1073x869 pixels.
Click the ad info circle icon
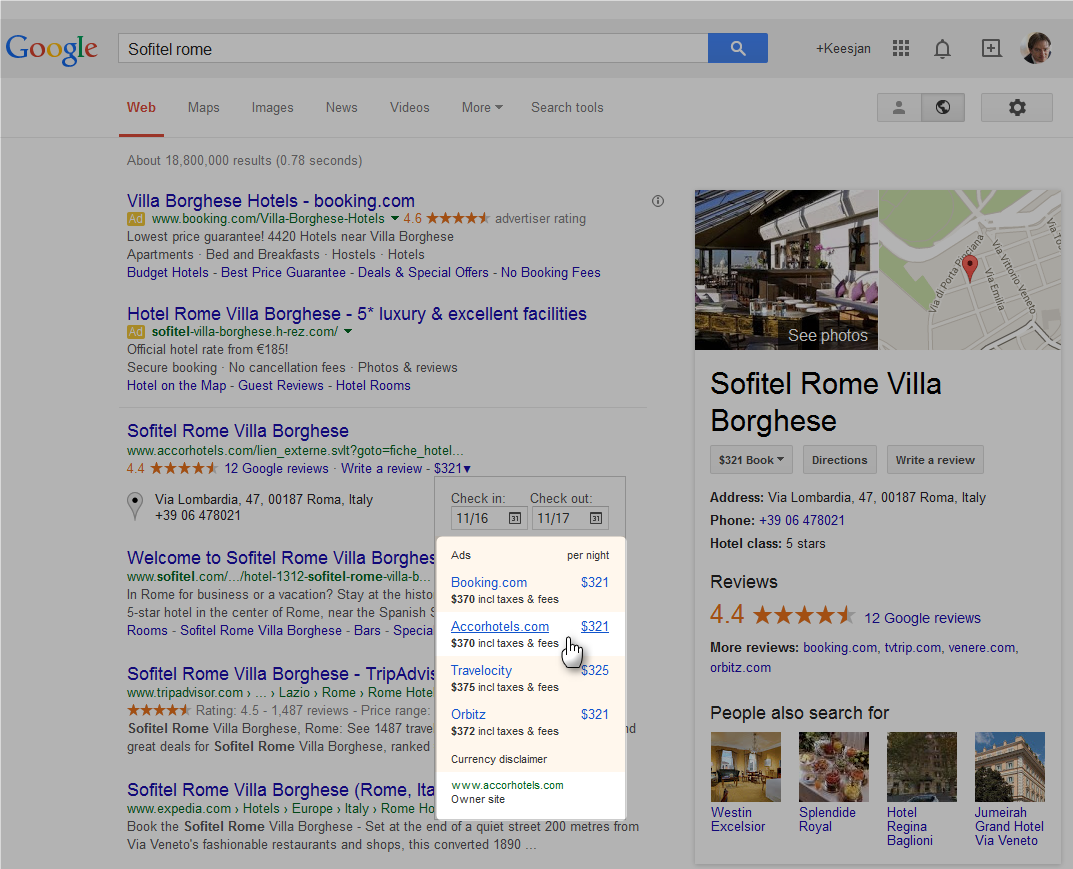pyautogui.click(x=658, y=201)
